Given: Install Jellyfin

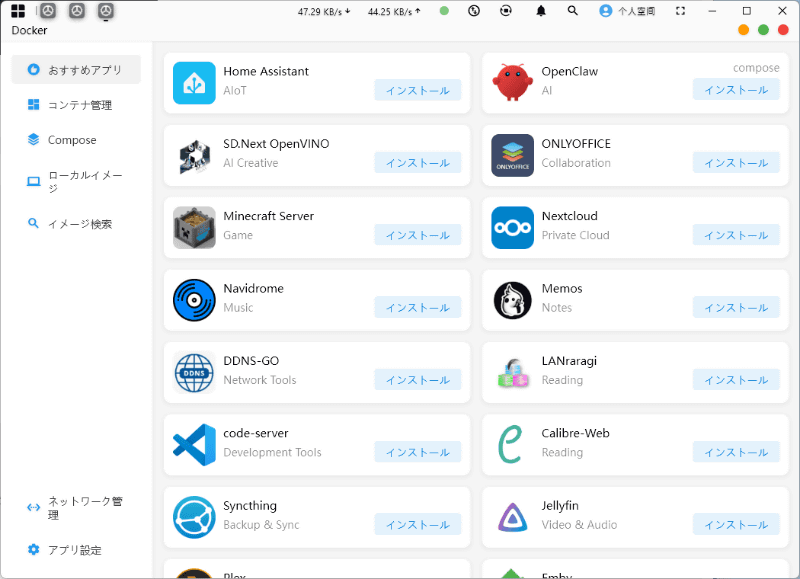Looking at the screenshot, I should click(x=736, y=525).
